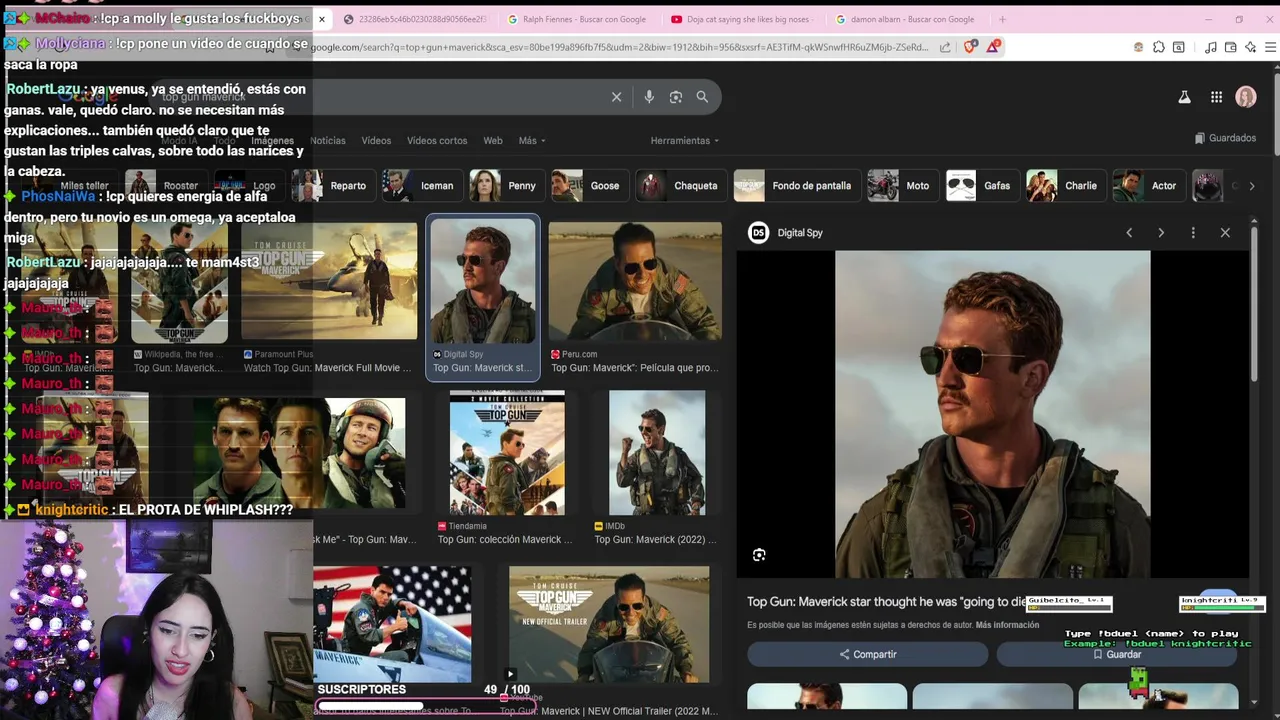The image size is (1280, 720).
Task: Close the image preview panel
Action: 1225,233
